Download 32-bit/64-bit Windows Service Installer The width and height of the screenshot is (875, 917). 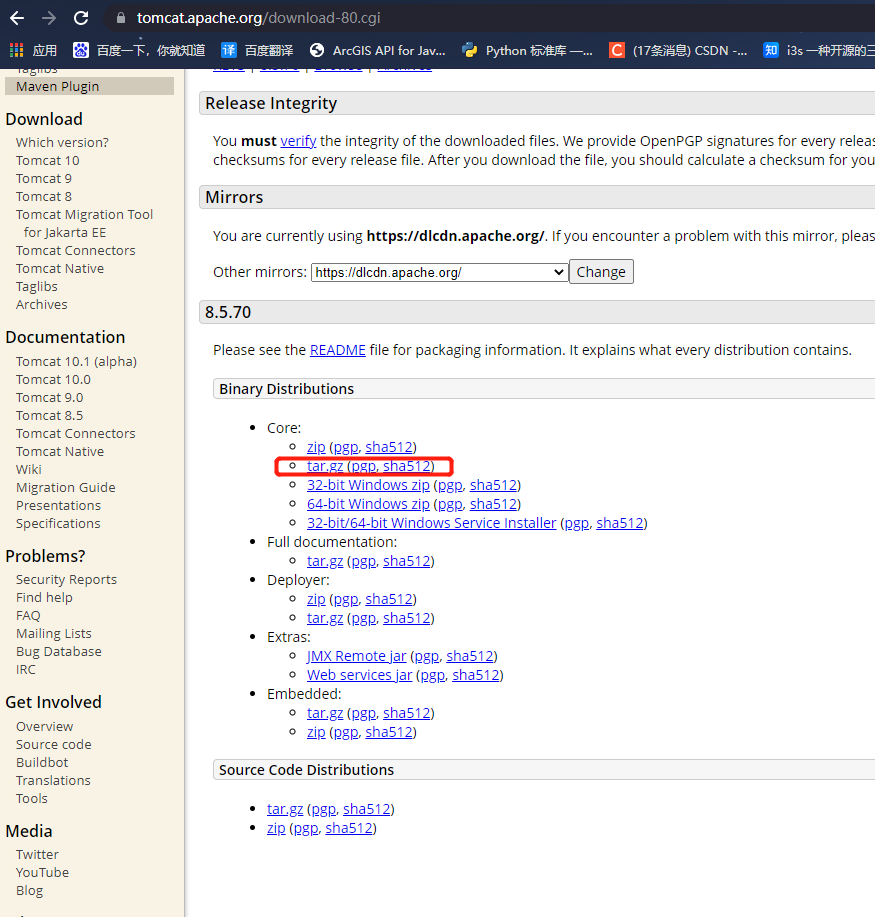(432, 523)
